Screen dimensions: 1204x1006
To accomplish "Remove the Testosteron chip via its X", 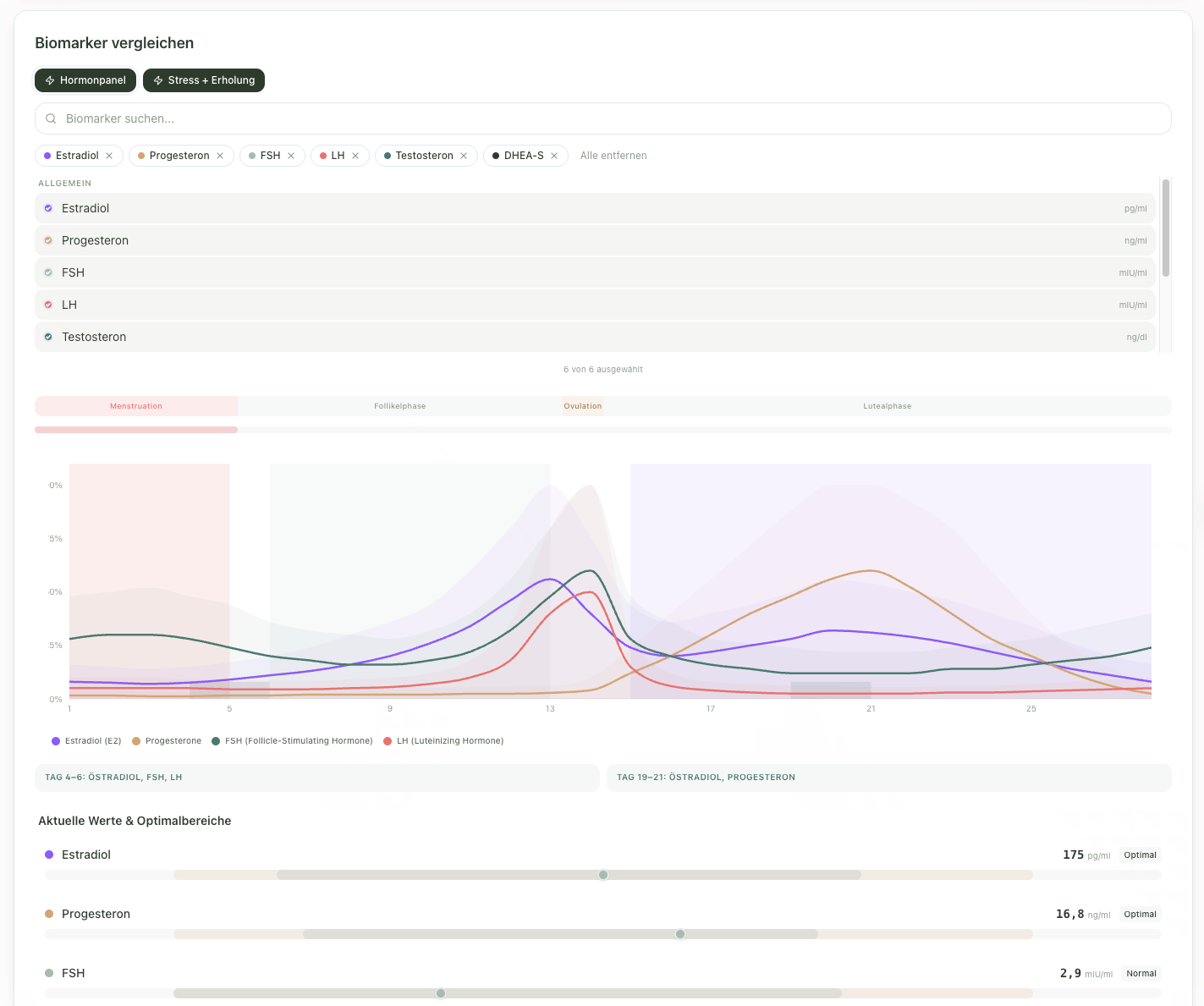I will pos(464,156).
